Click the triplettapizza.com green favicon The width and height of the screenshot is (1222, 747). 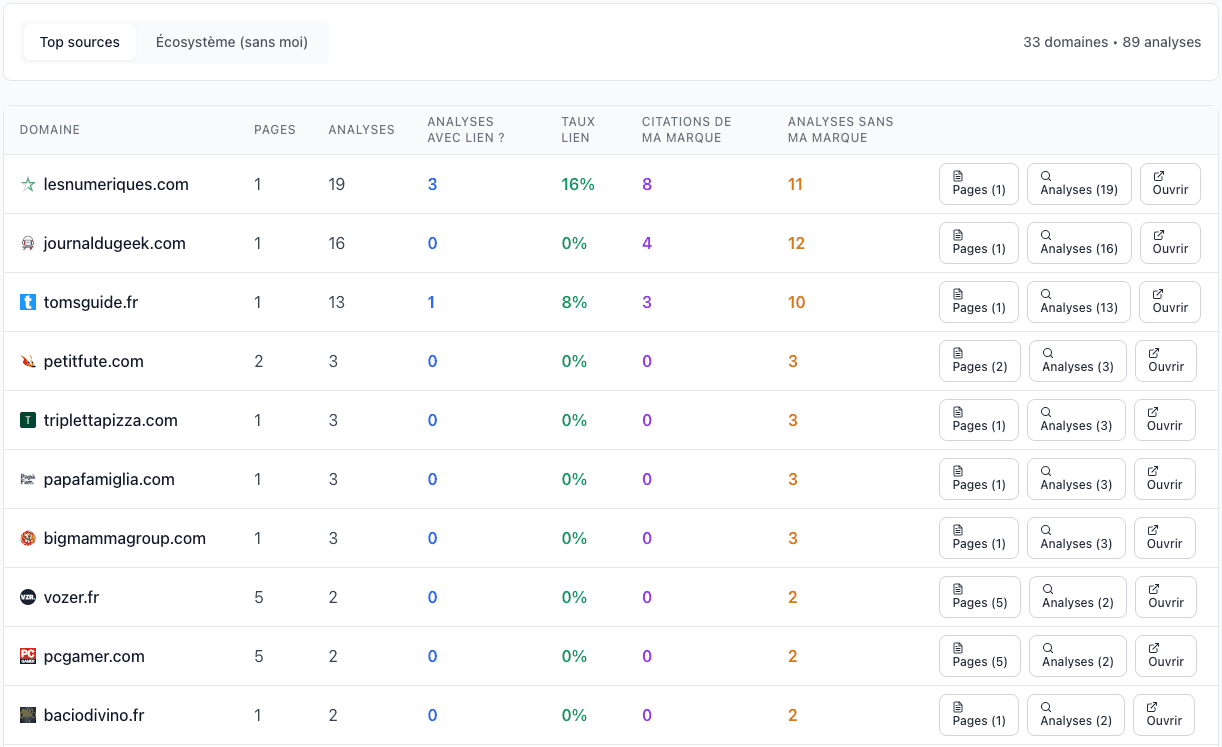(28, 420)
